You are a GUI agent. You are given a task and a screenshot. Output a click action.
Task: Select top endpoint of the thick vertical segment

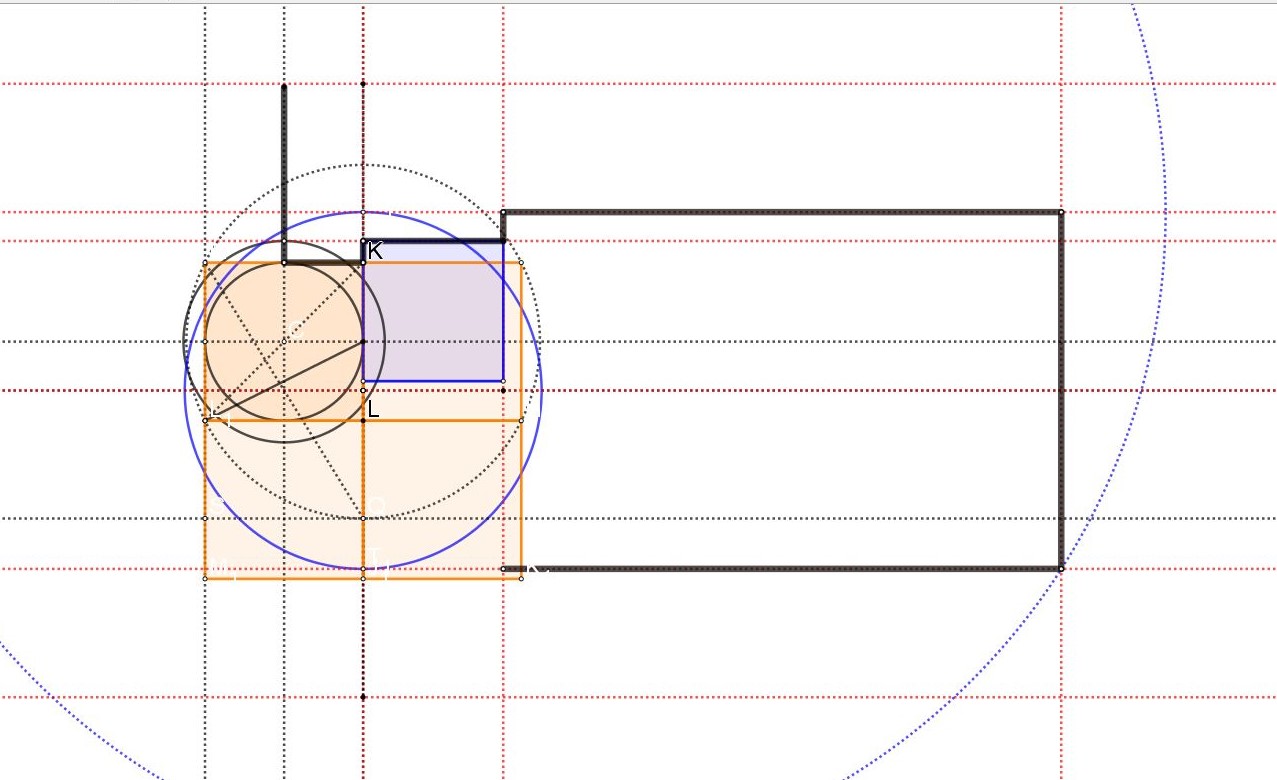284,87
